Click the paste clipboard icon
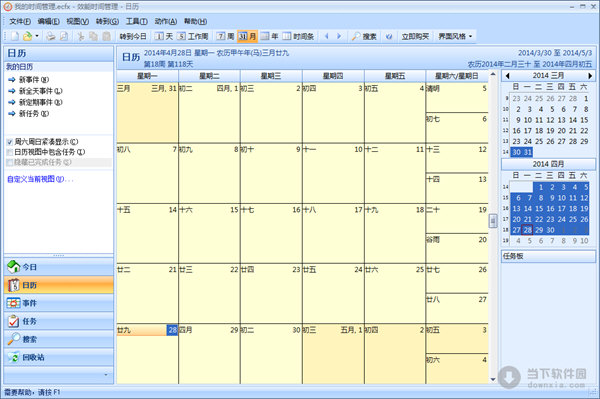Image resolution: width=600 pixels, height=399 pixels. (x=107, y=36)
